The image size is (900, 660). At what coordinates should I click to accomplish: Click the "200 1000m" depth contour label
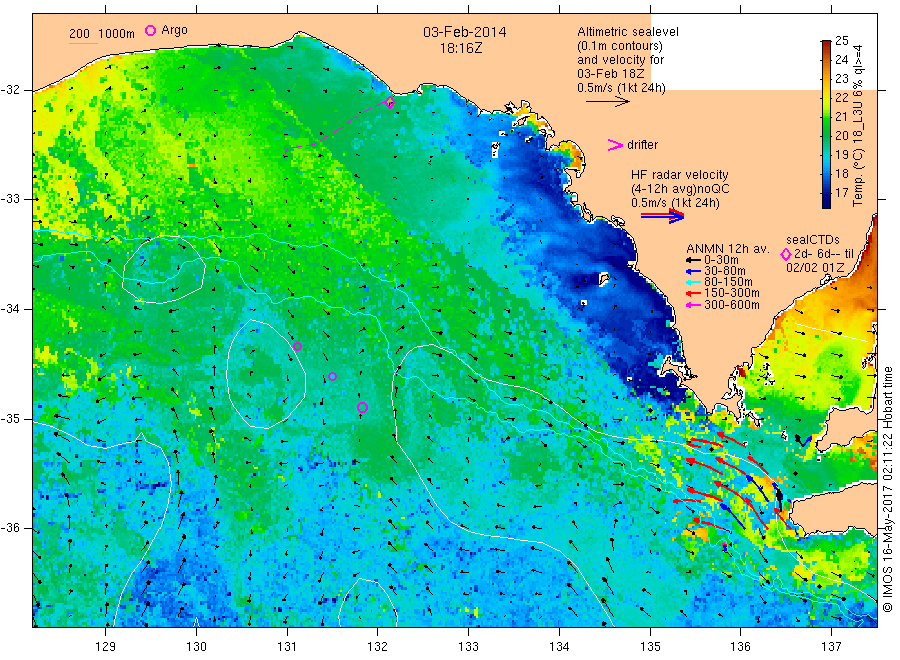coord(102,34)
